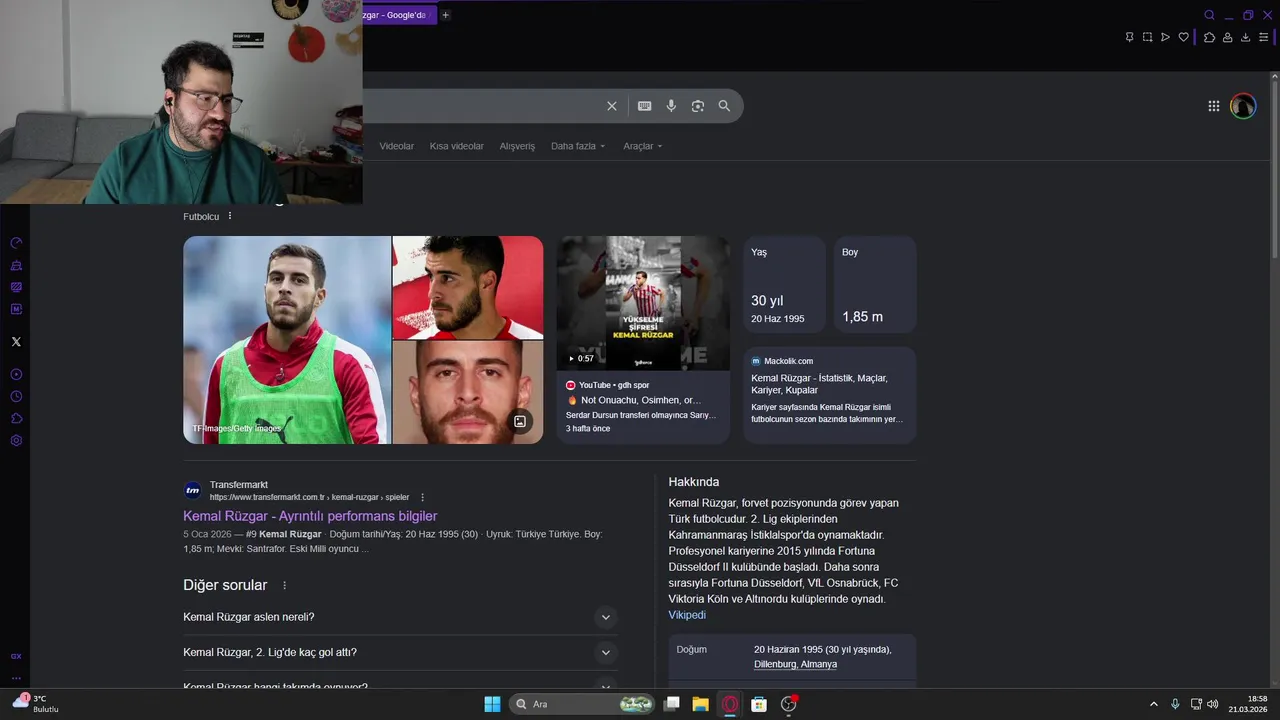Open the Transfermarkt site URL line
This screenshot has width=1280, height=720.
[309, 497]
